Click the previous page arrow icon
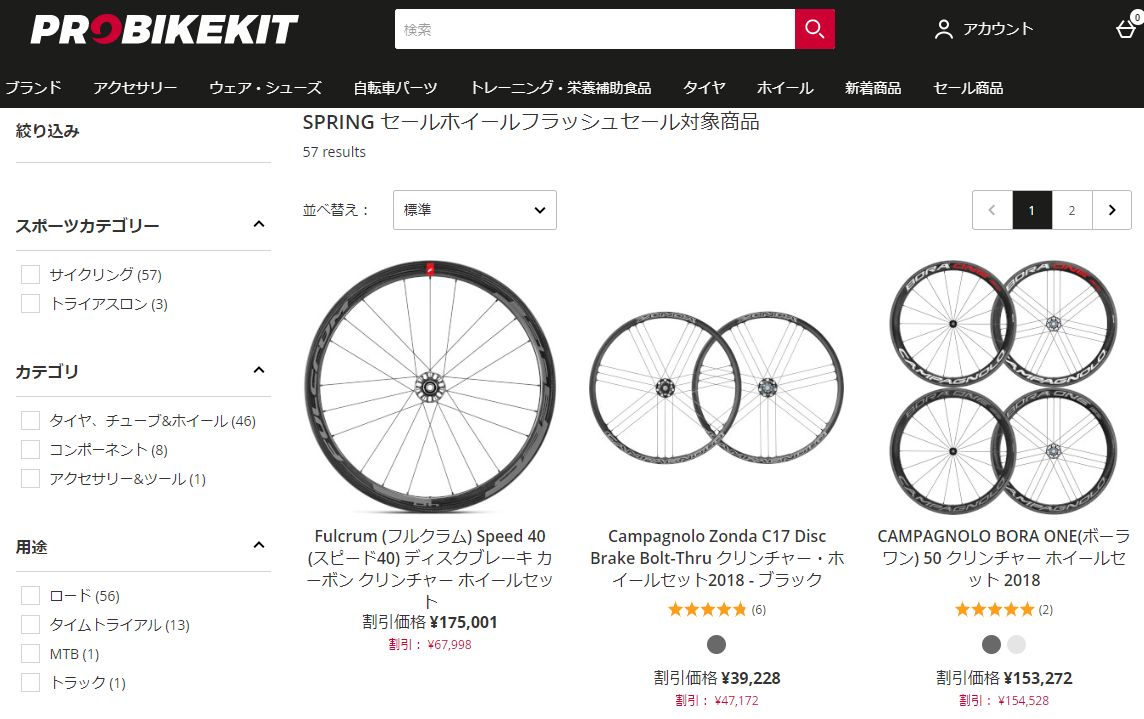The image size is (1144, 719). tap(992, 210)
